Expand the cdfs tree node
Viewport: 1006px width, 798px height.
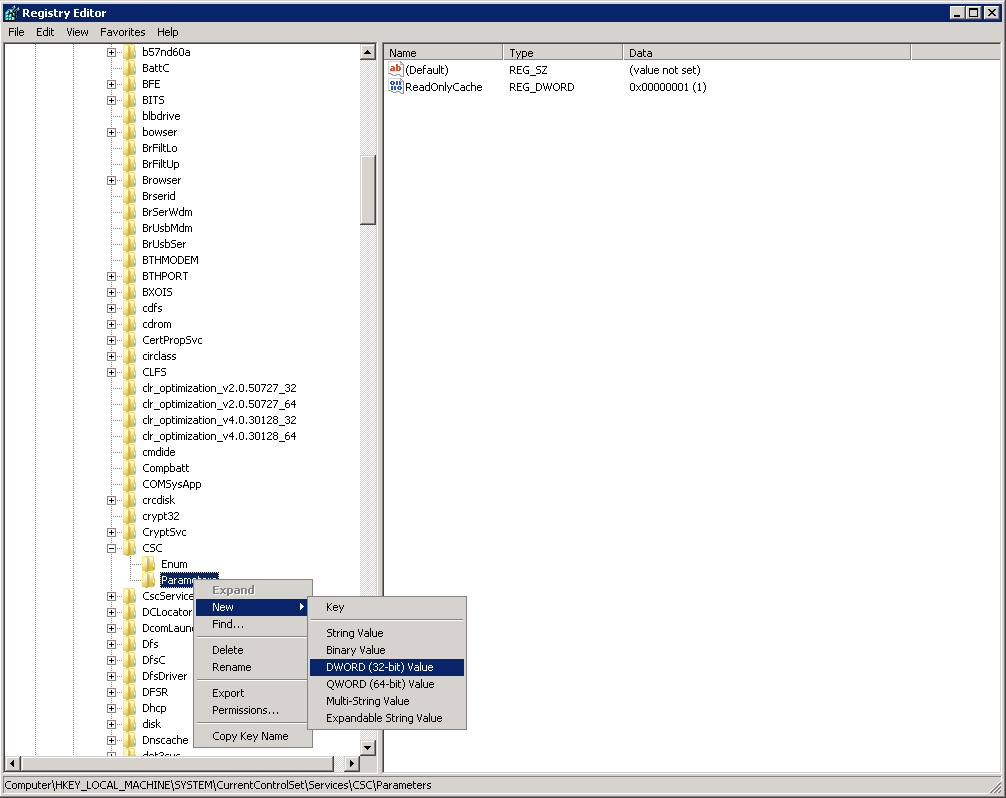(112, 309)
